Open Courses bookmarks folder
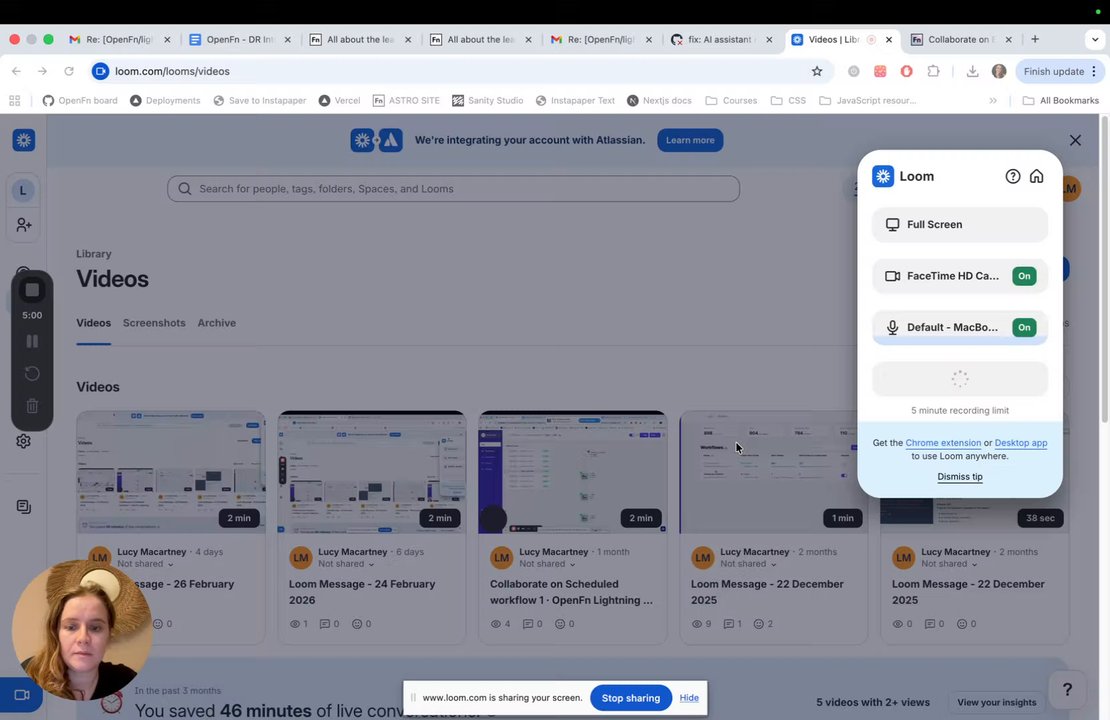This screenshot has width=1110, height=720. 731,101
